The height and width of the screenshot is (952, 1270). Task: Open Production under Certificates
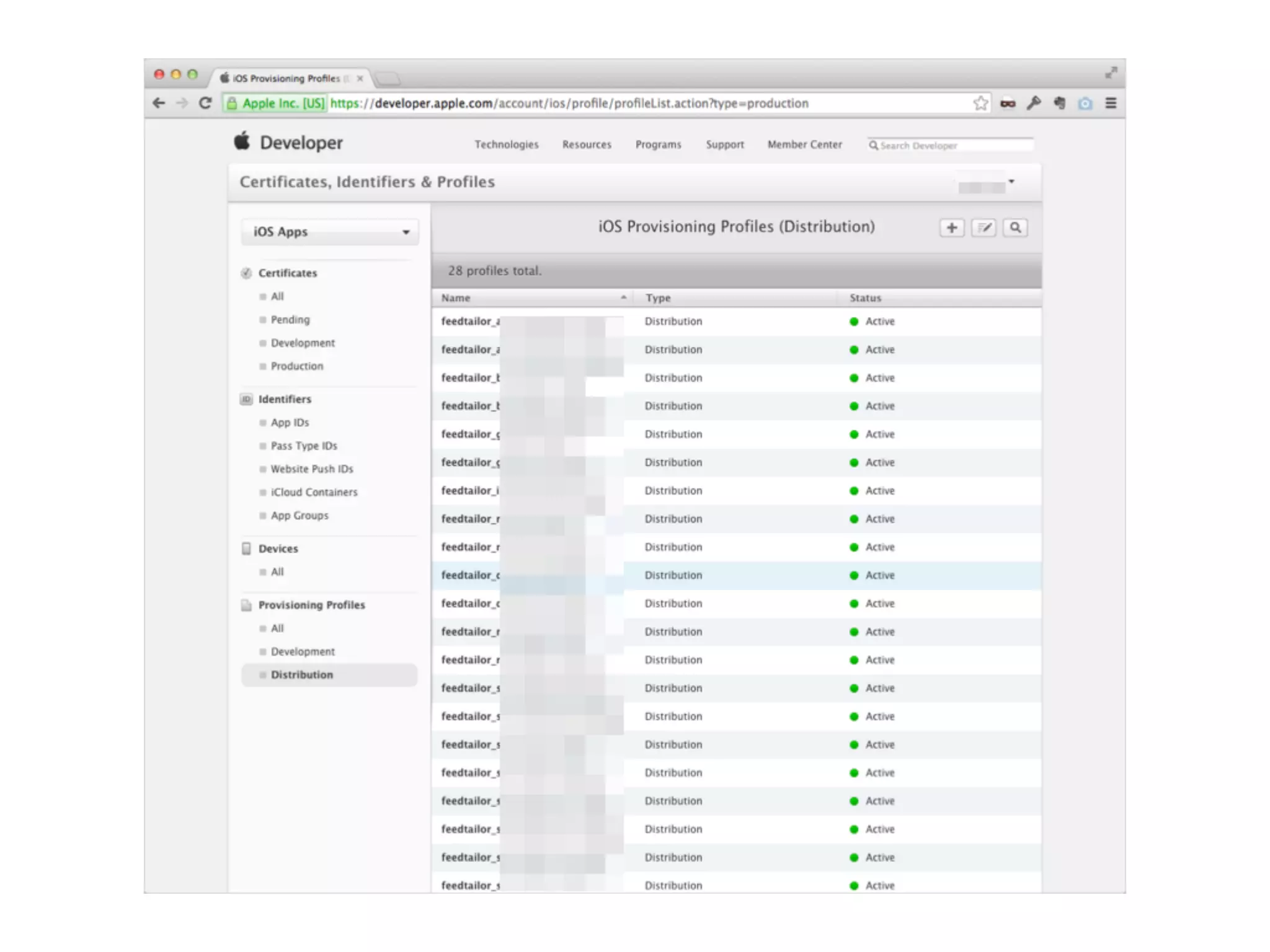[x=296, y=366]
